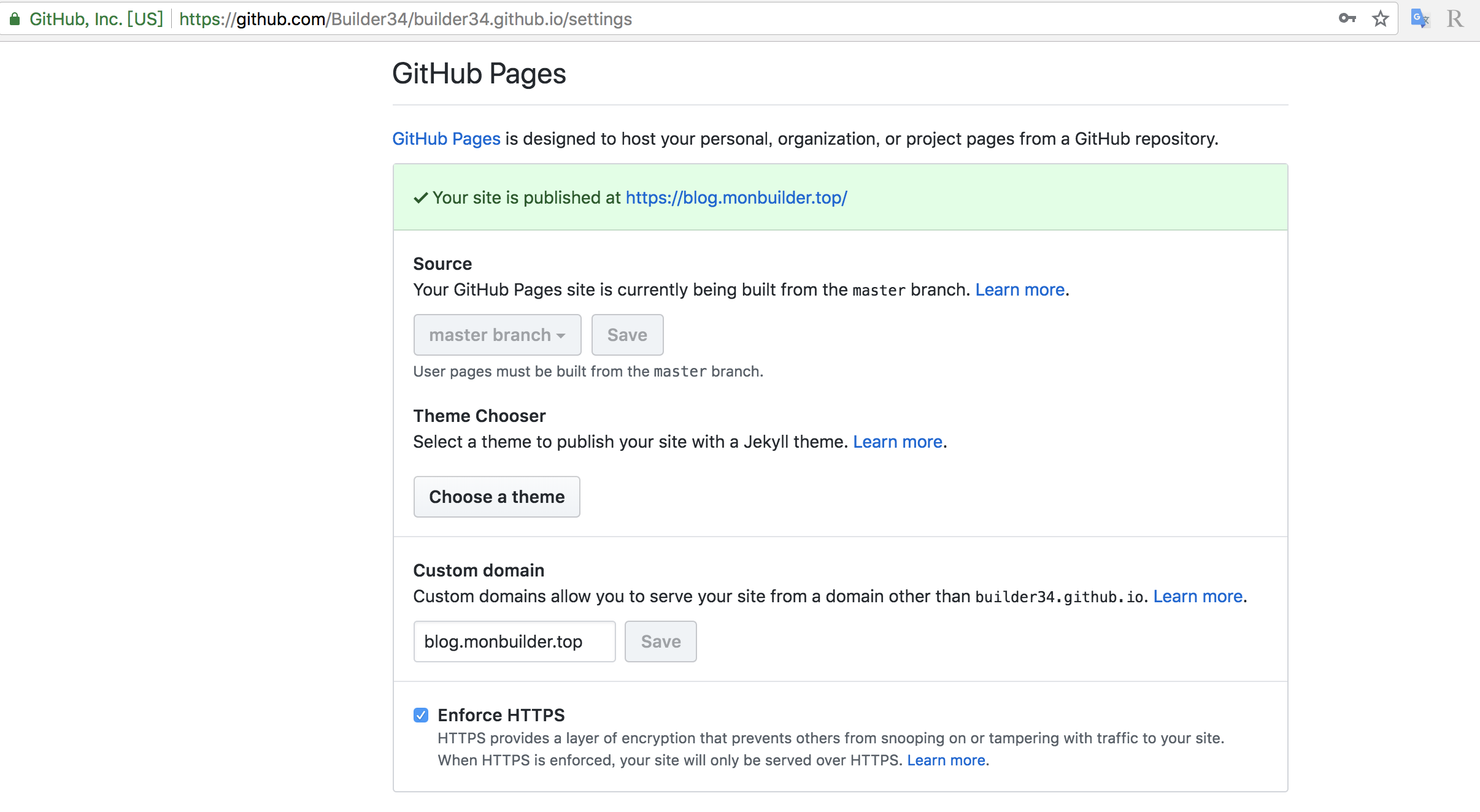
Task: Click the green checkmark in published banner
Action: point(421,197)
